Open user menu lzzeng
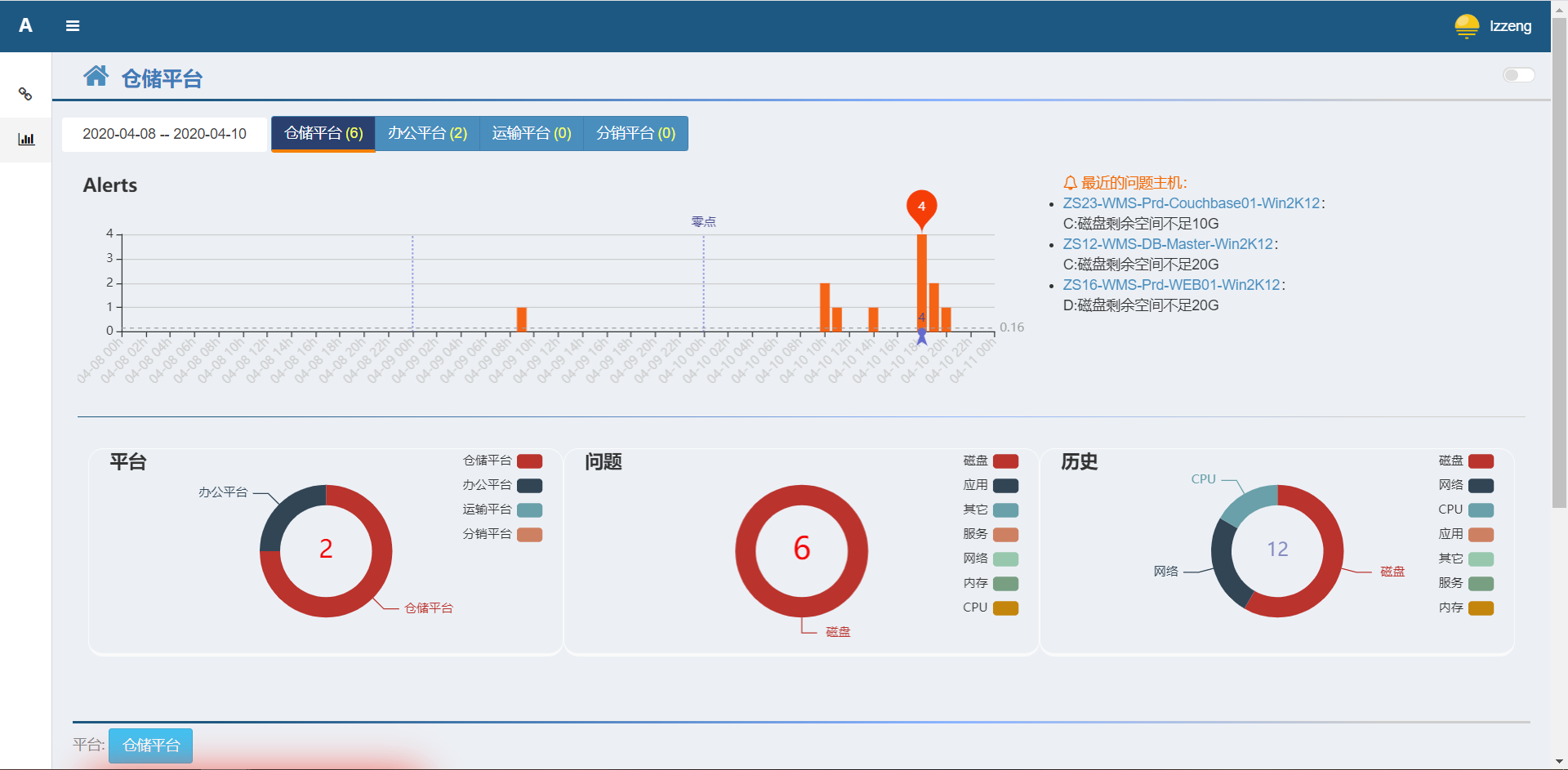The image size is (1568, 770). [1510, 26]
